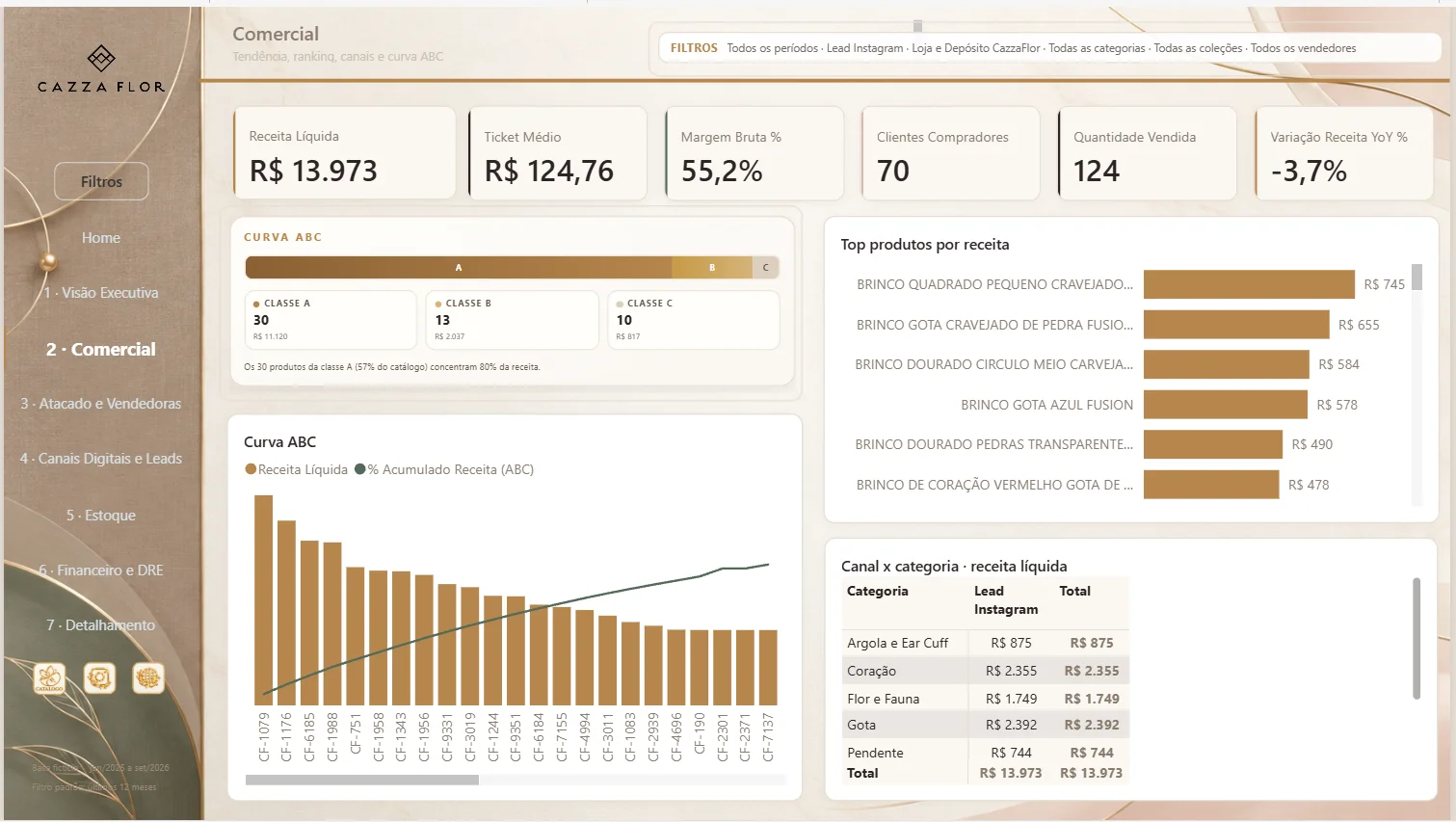Click the Cazza Flor diamond logo
Image resolution: width=1456 pixels, height=822 pixels.
coord(101,58)
